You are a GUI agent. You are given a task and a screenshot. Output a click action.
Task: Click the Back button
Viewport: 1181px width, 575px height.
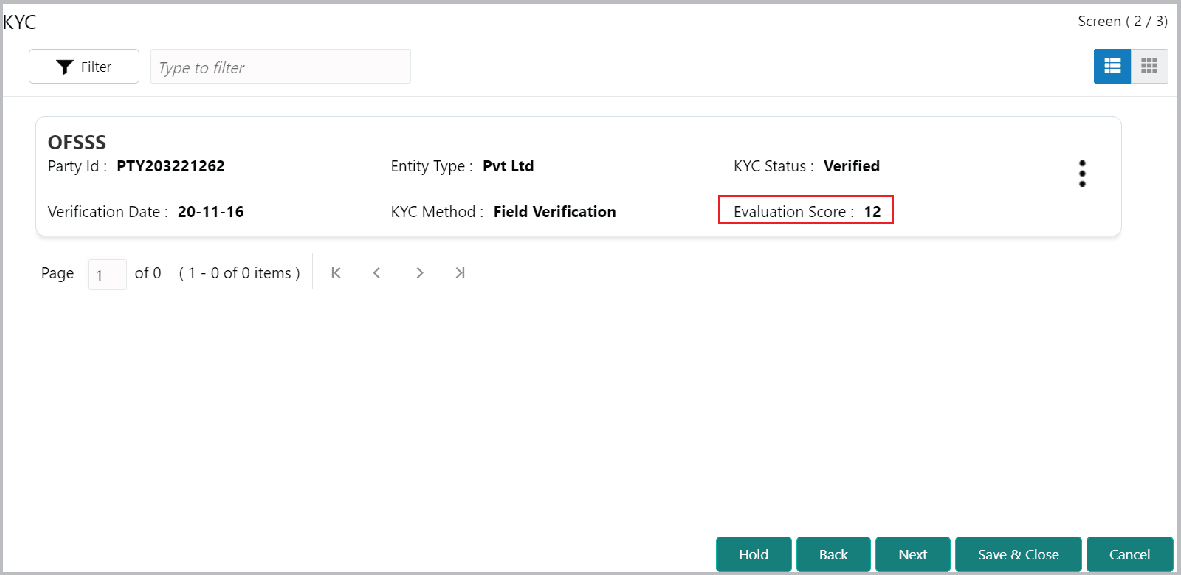pos(833,555)
